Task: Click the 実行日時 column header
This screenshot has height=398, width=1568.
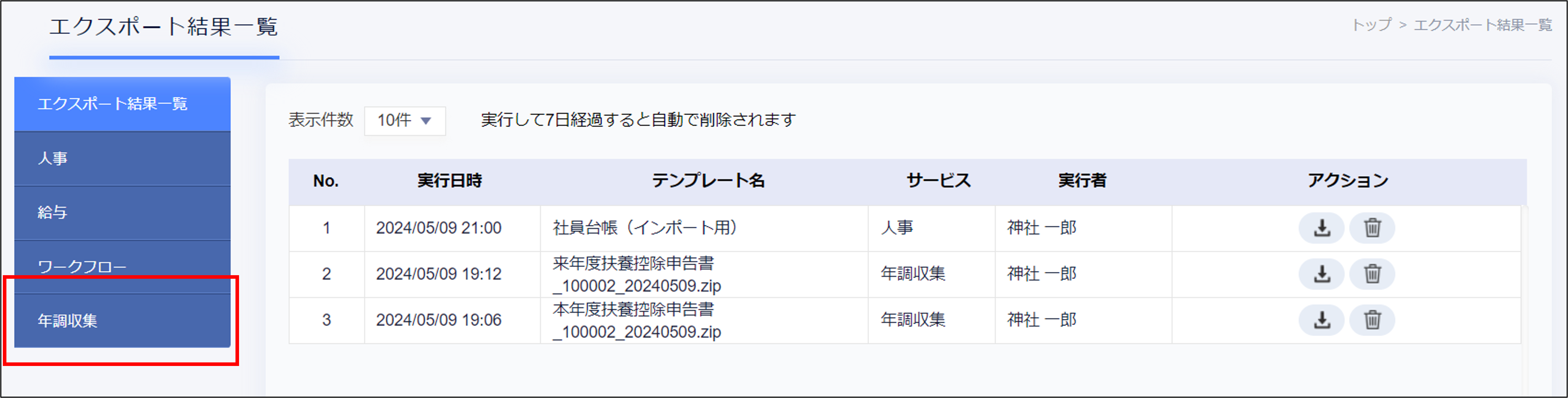Action: tap(450, 180)
